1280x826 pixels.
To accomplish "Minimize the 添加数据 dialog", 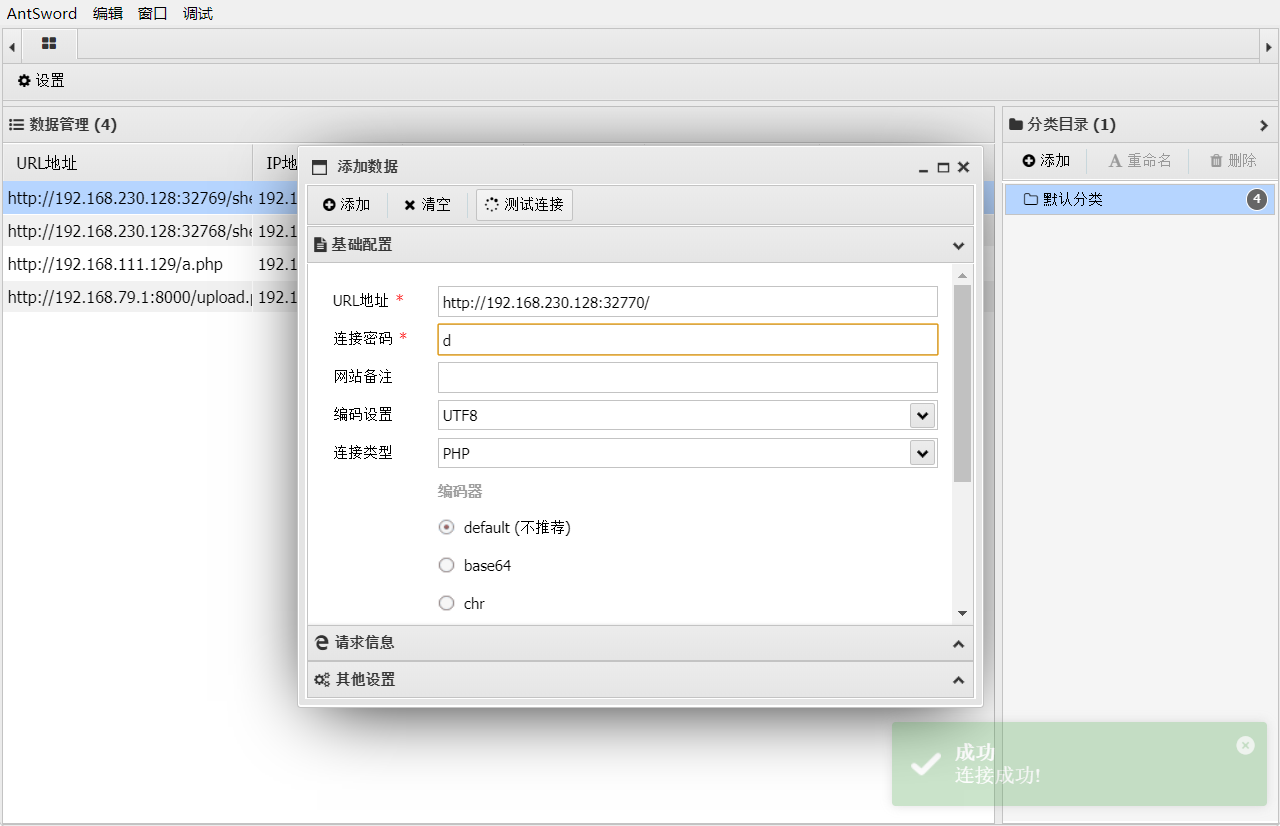I will [924, 168].
